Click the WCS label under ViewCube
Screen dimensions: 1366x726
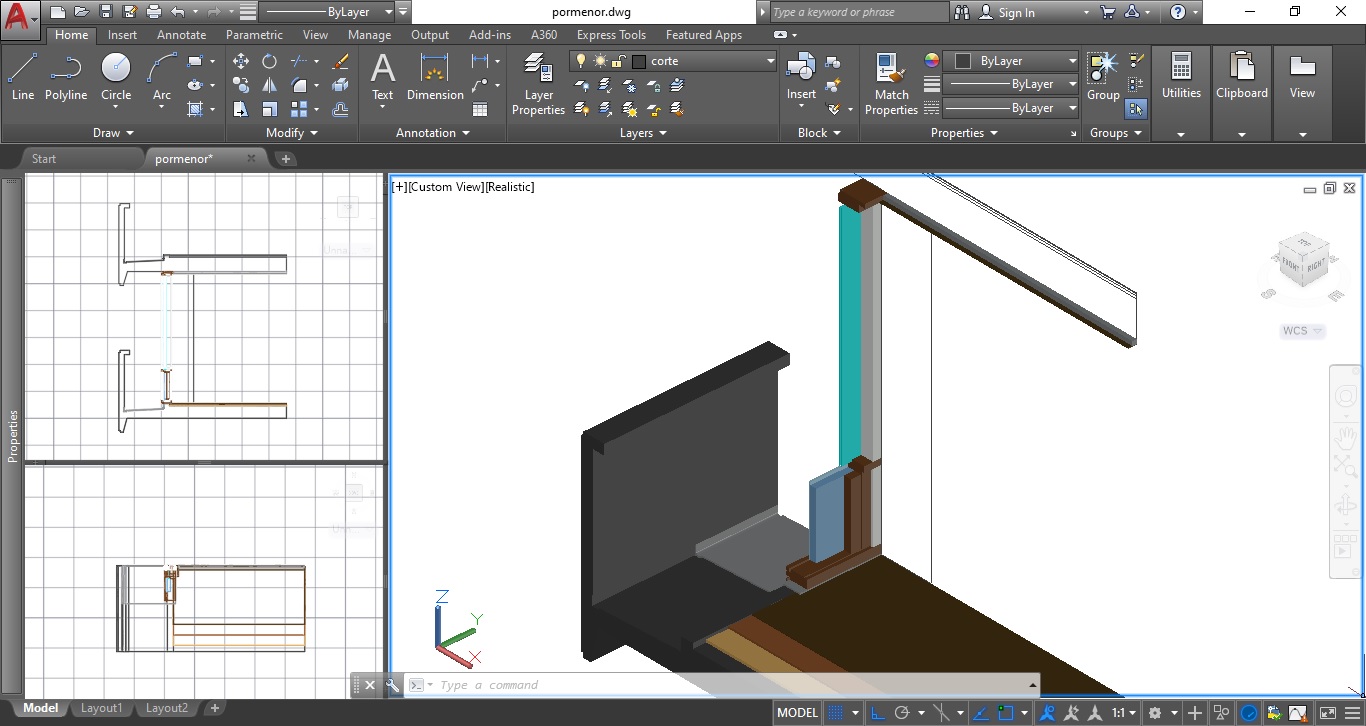(1303, 331)
